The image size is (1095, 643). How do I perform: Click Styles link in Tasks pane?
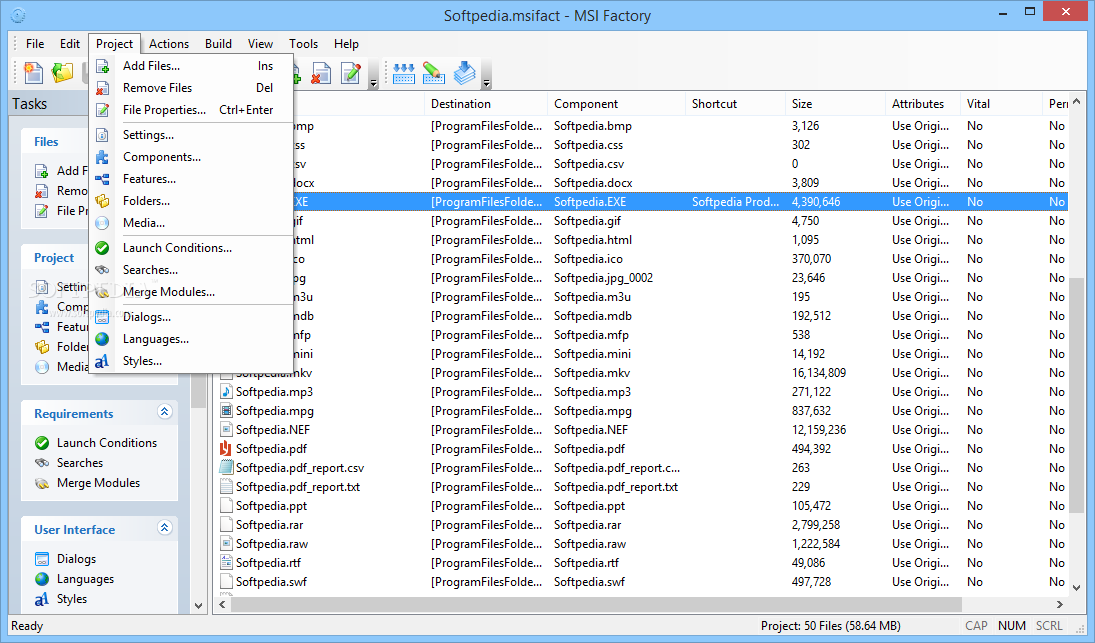point(72,599)
